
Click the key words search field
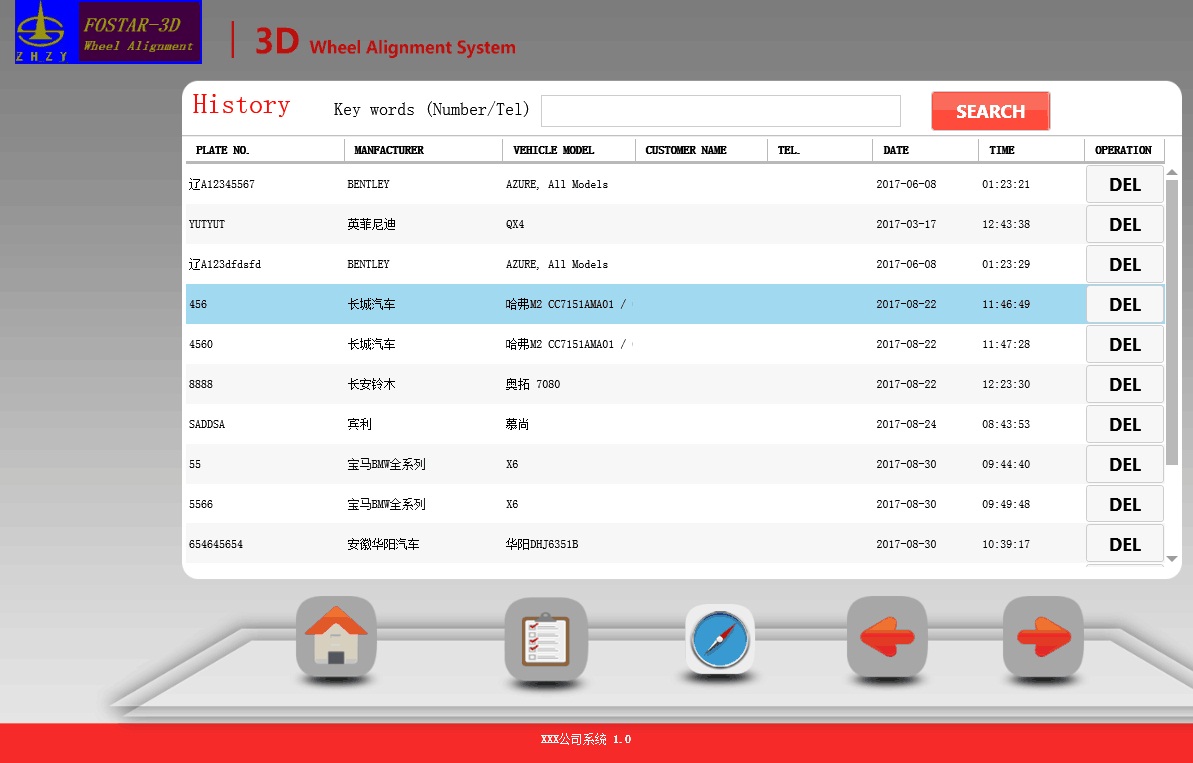click(x=720, y=111)
